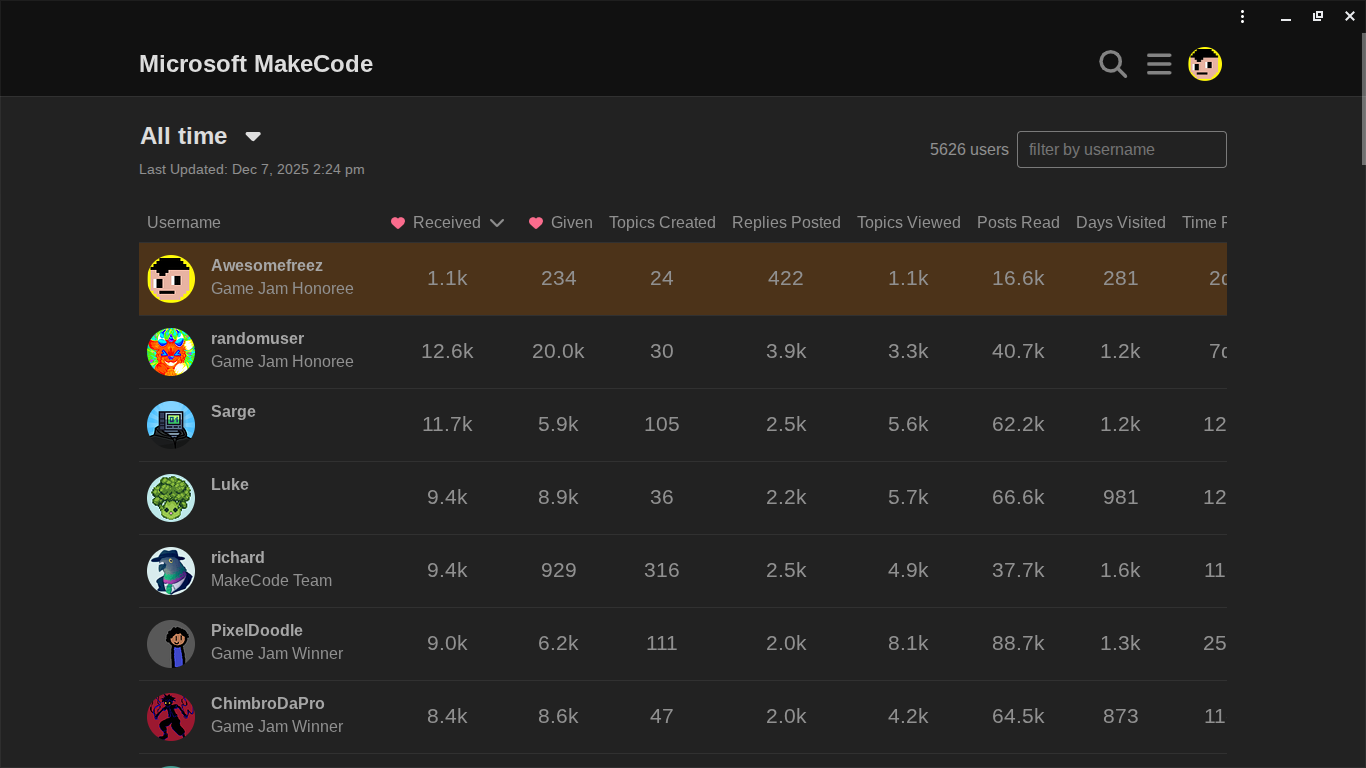Click ChimbroDaPro's 47 topics created value
The width and height of the screenshot is (1366, 768).
(662, 717)
